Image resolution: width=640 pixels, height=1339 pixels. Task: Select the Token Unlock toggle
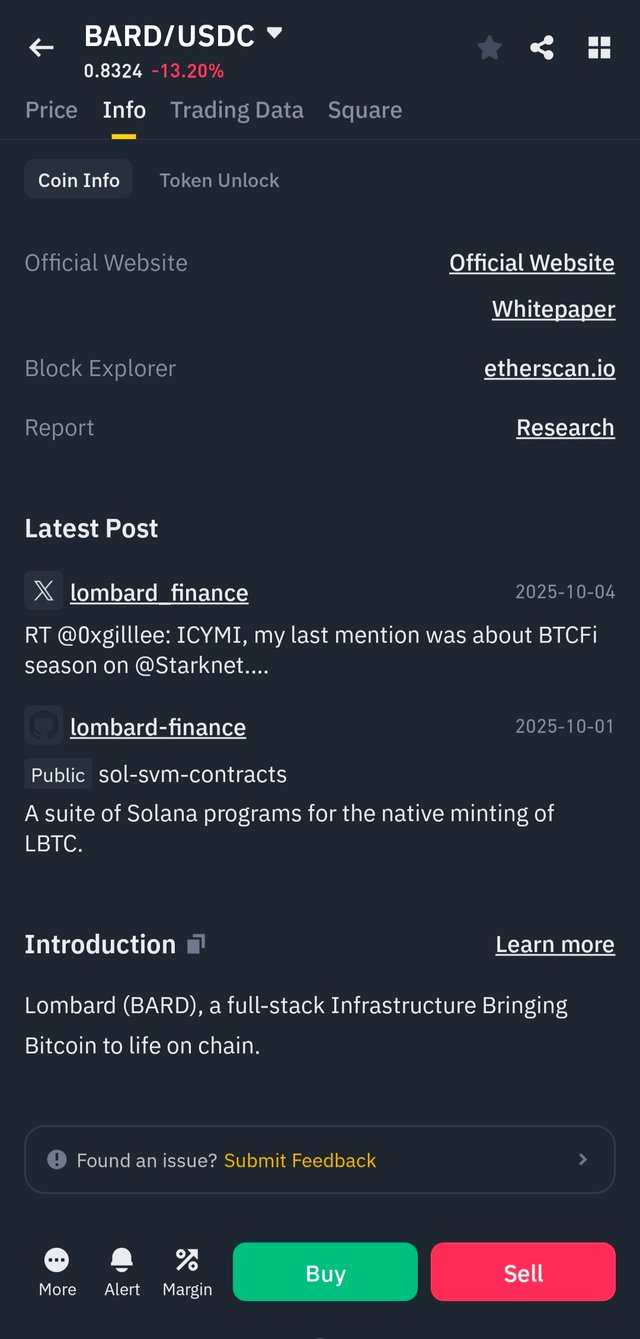tap(219, 180)
